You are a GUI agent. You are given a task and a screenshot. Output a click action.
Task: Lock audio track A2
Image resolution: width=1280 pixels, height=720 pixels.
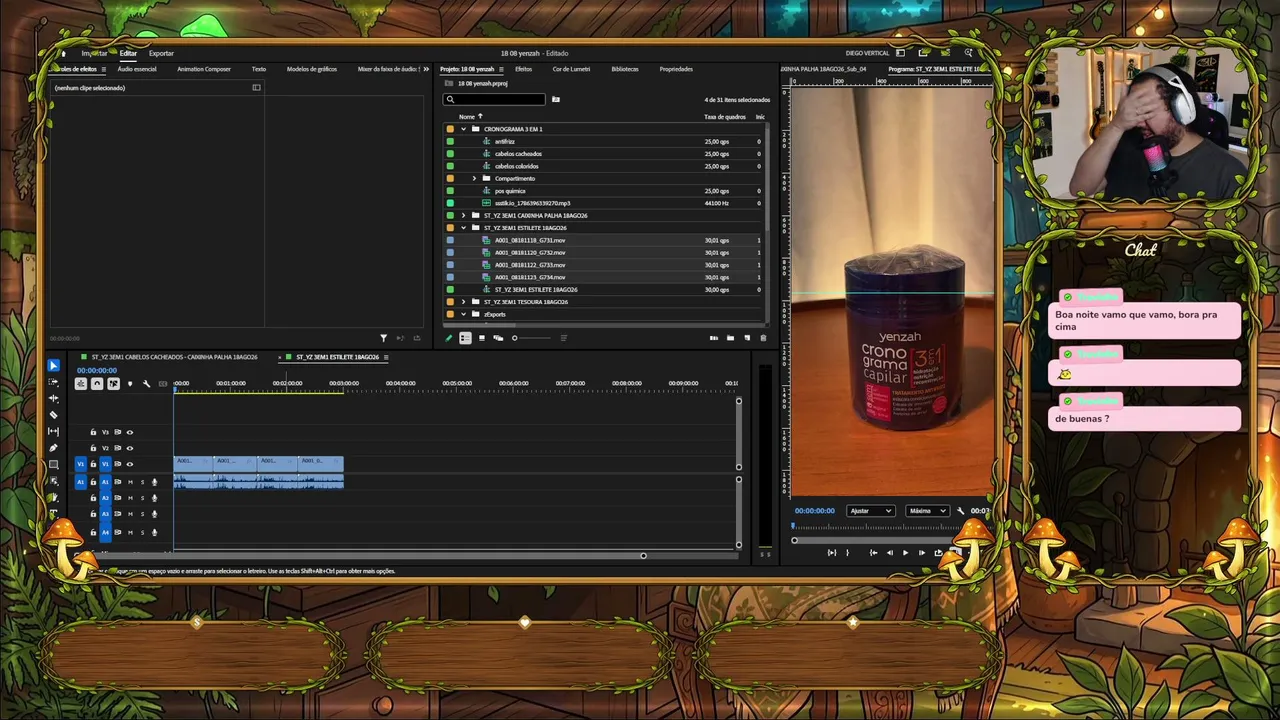coord(93,498)
